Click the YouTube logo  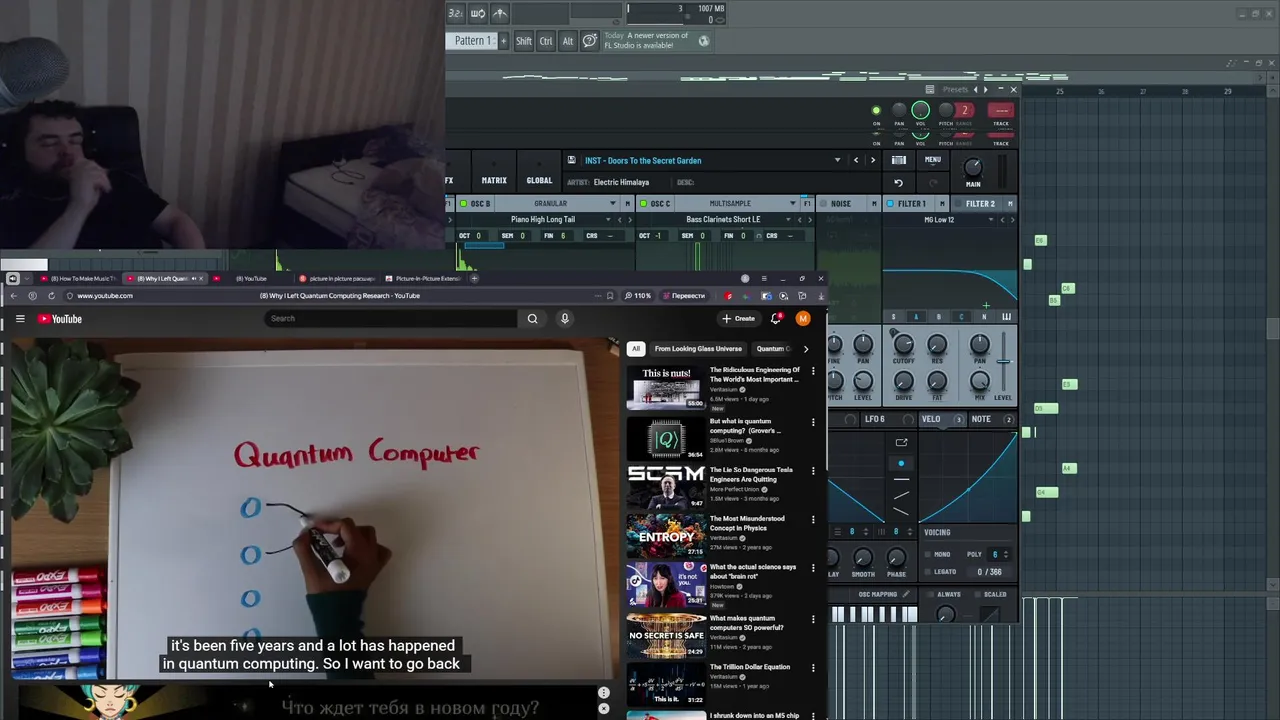point(61,319)
